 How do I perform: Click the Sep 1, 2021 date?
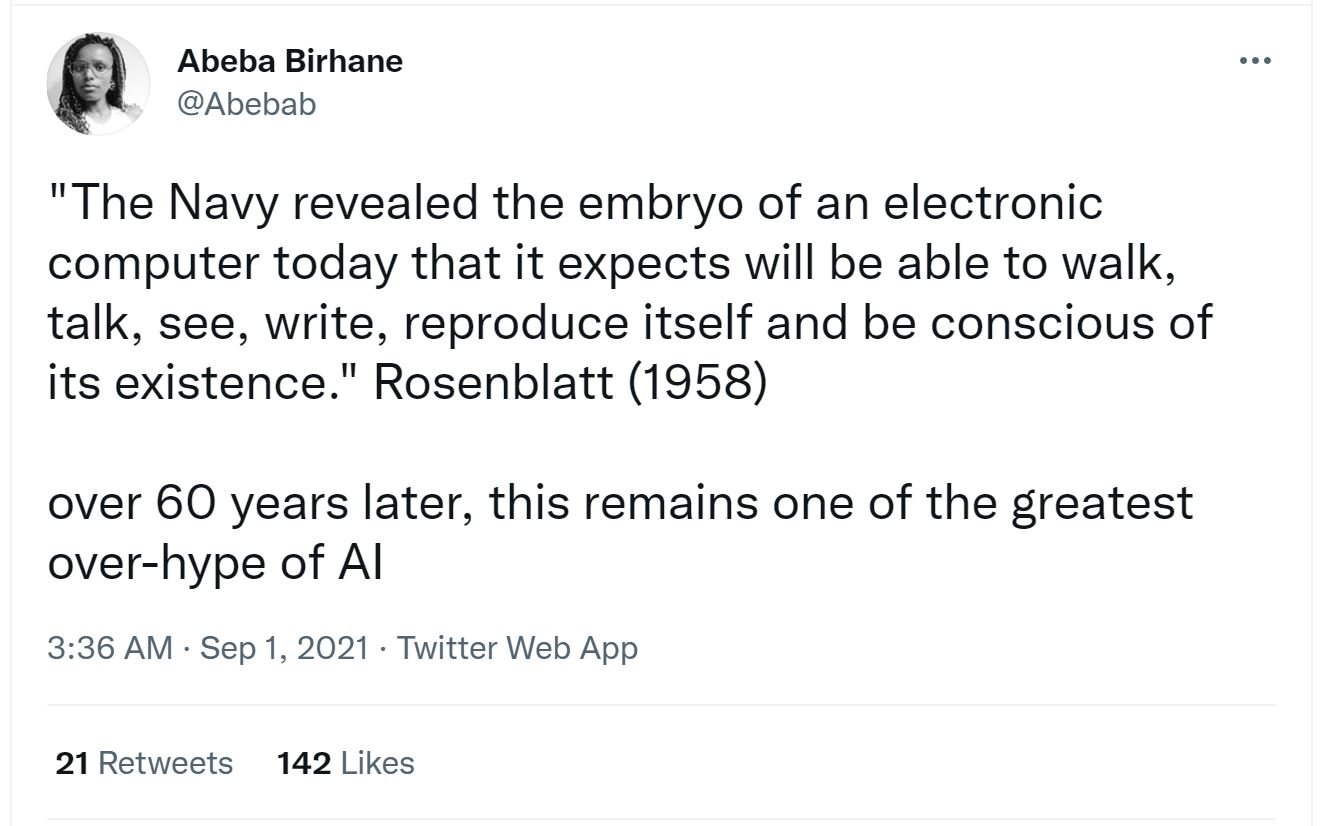pyautogui.click(x=285, y=648)
